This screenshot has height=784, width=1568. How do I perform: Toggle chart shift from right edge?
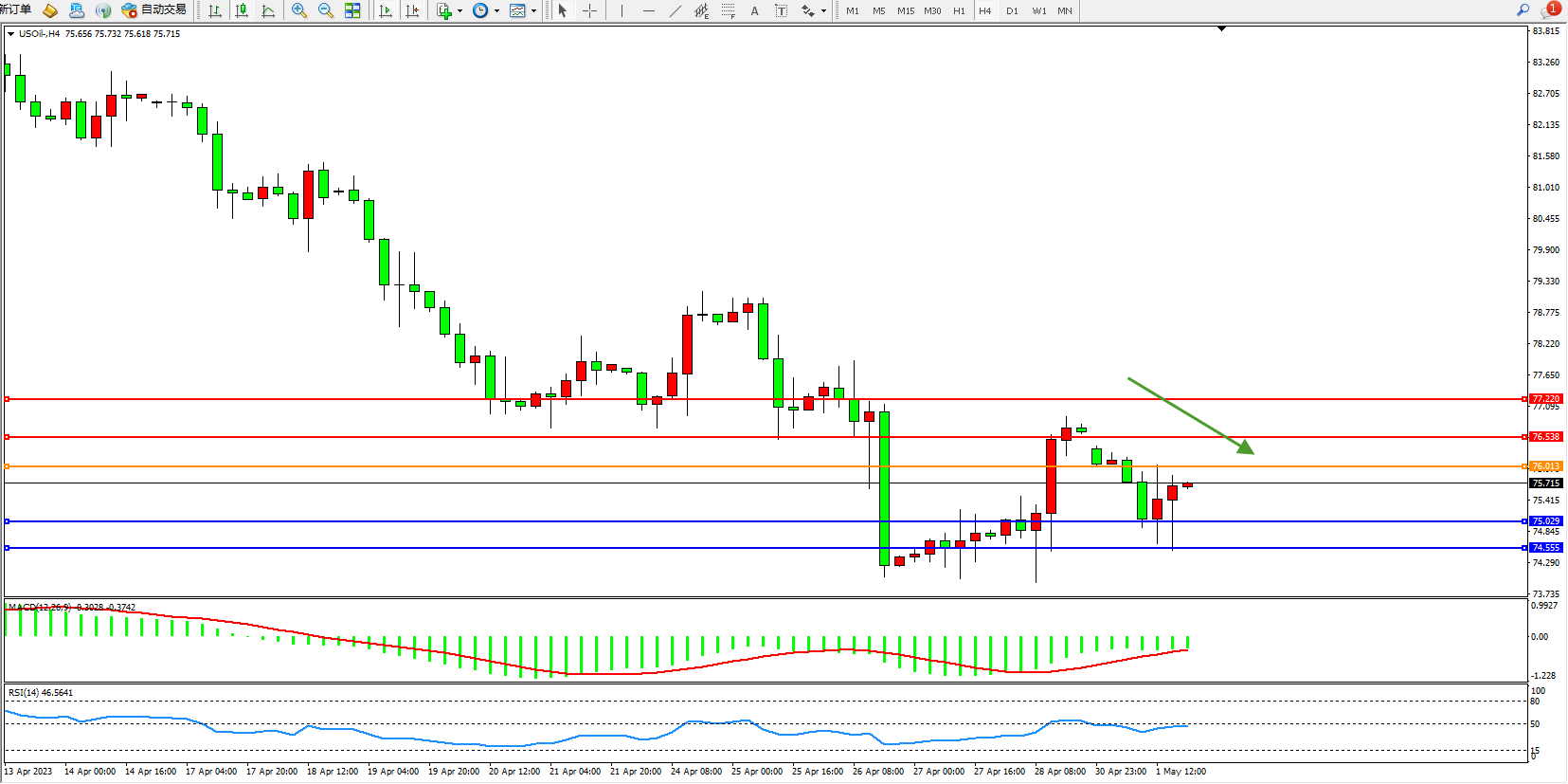412,10
